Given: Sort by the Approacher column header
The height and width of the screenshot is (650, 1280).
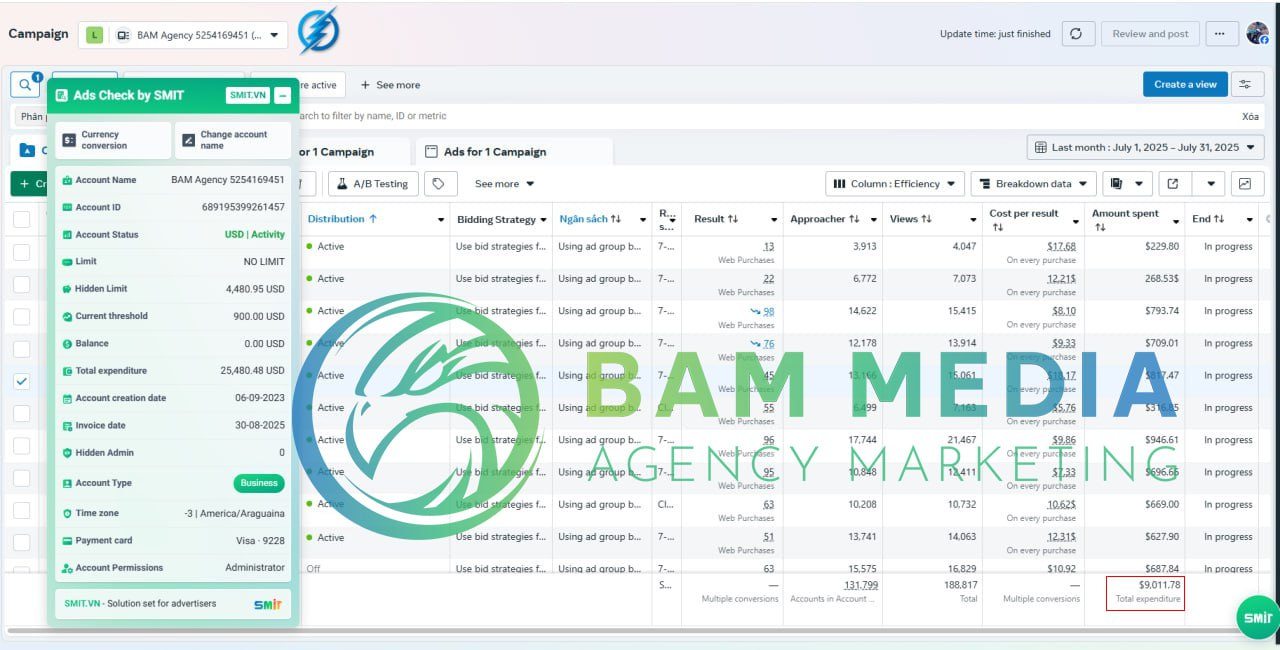Looking at the screenshot, I should click(825, 219).
